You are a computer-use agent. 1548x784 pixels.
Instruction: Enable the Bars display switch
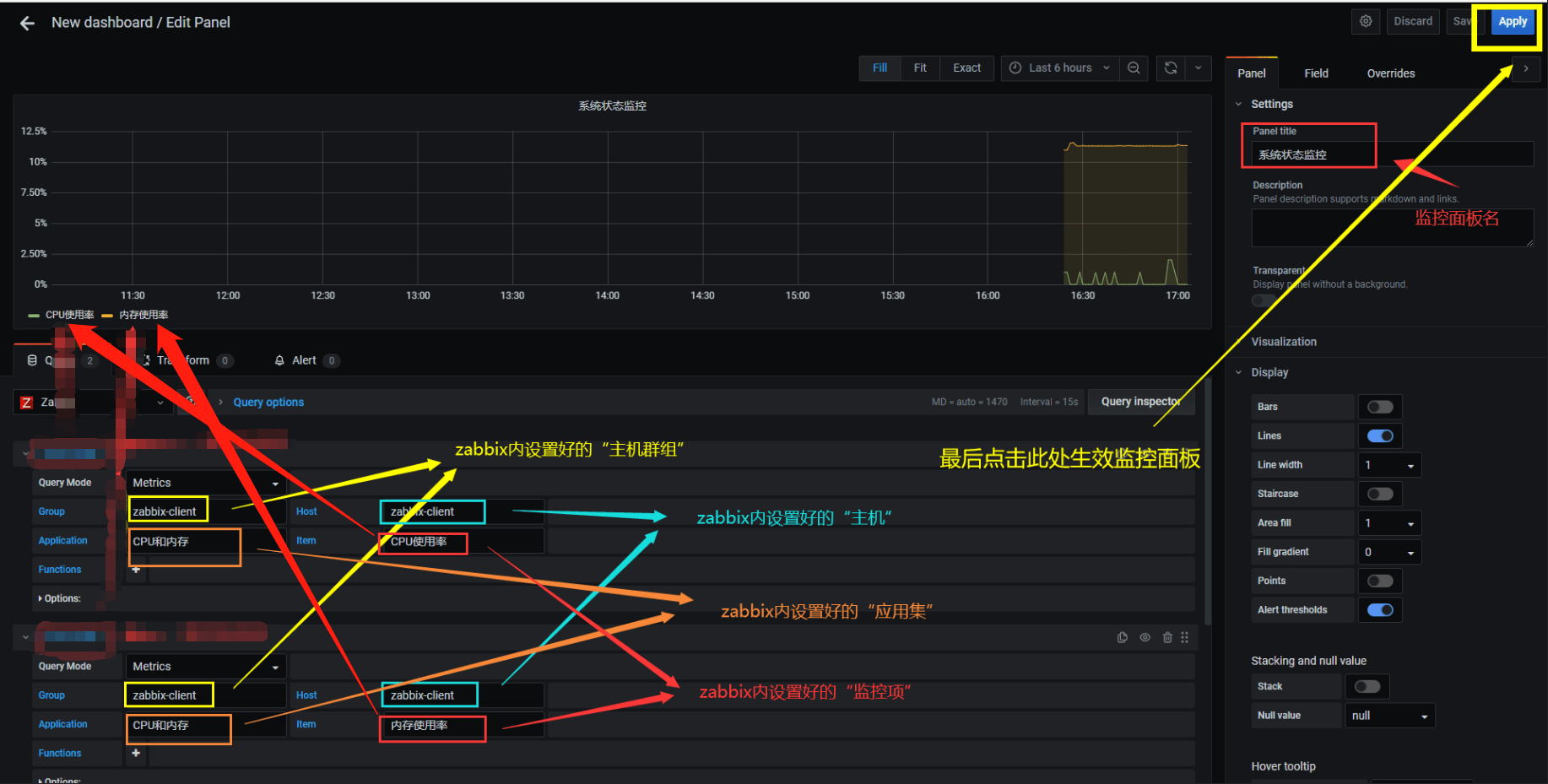[x=1380, y=407]
